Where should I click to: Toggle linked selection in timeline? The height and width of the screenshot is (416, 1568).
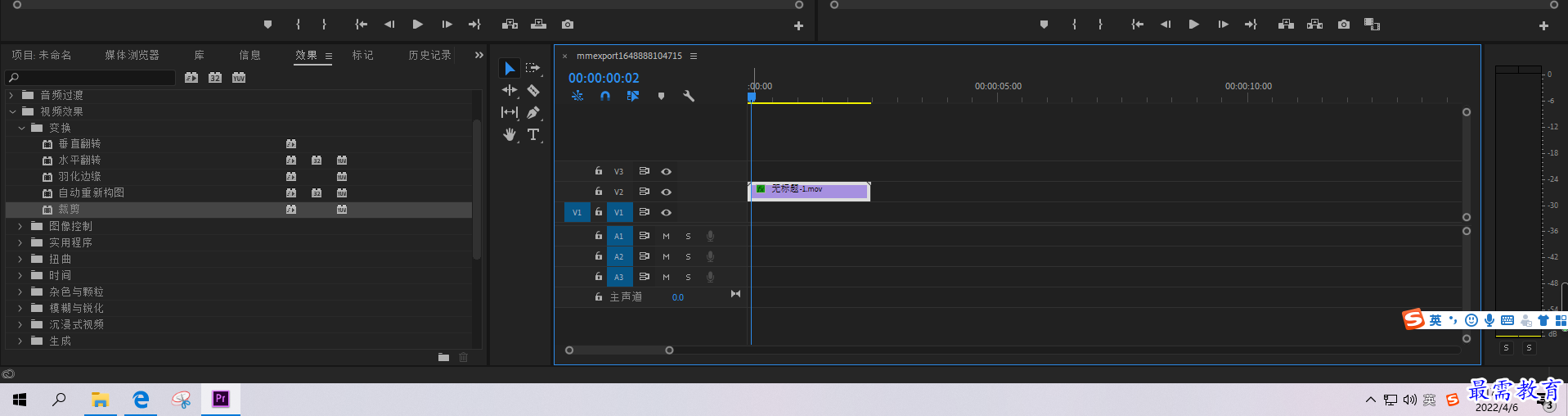pos(633,96)
